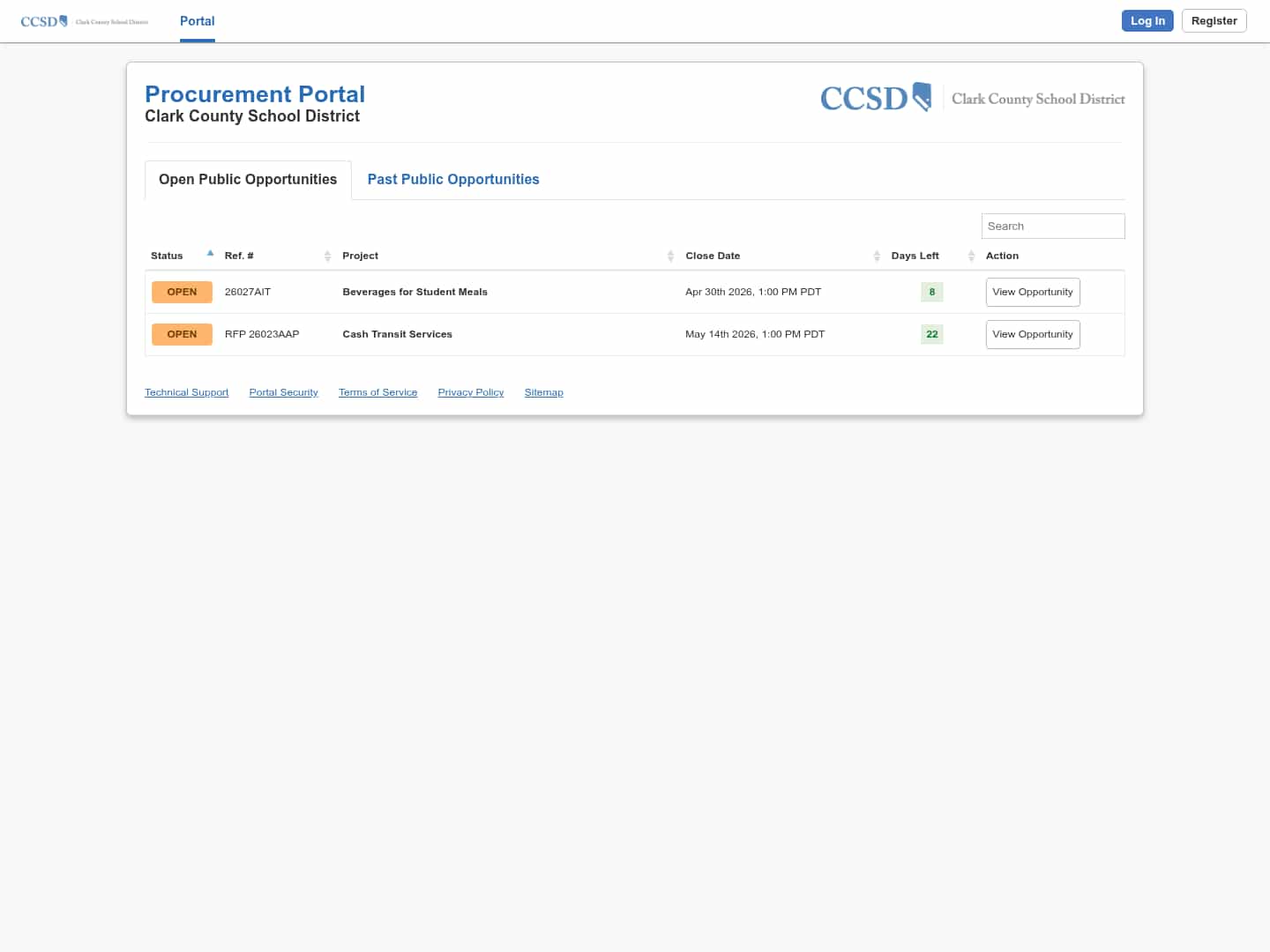Click the CCSD logo inside the Procurement Portal card
Viewport: 1270px width, 952px height.
[970, 98]
